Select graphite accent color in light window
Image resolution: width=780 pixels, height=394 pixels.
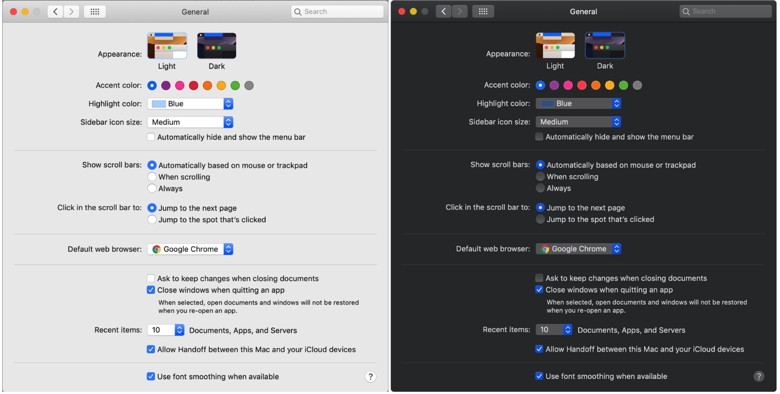tap(249, 86)
